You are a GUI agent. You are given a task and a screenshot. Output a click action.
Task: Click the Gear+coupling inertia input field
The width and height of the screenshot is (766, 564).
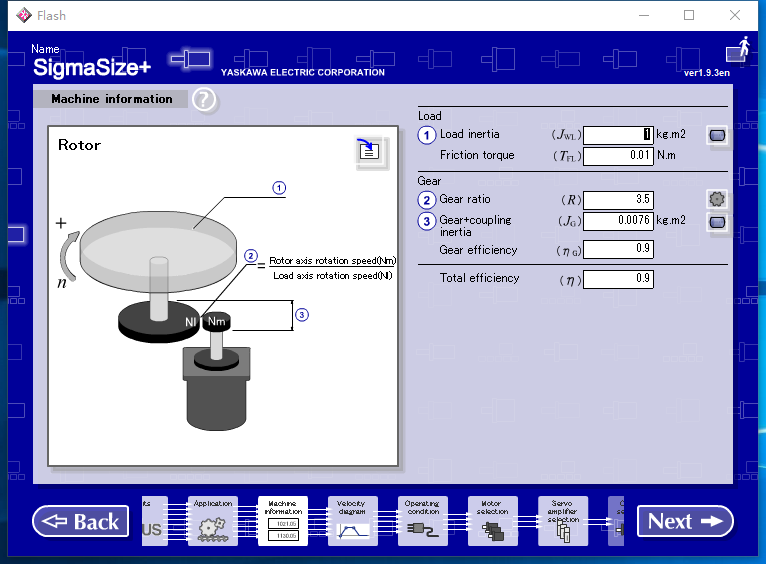618,221
